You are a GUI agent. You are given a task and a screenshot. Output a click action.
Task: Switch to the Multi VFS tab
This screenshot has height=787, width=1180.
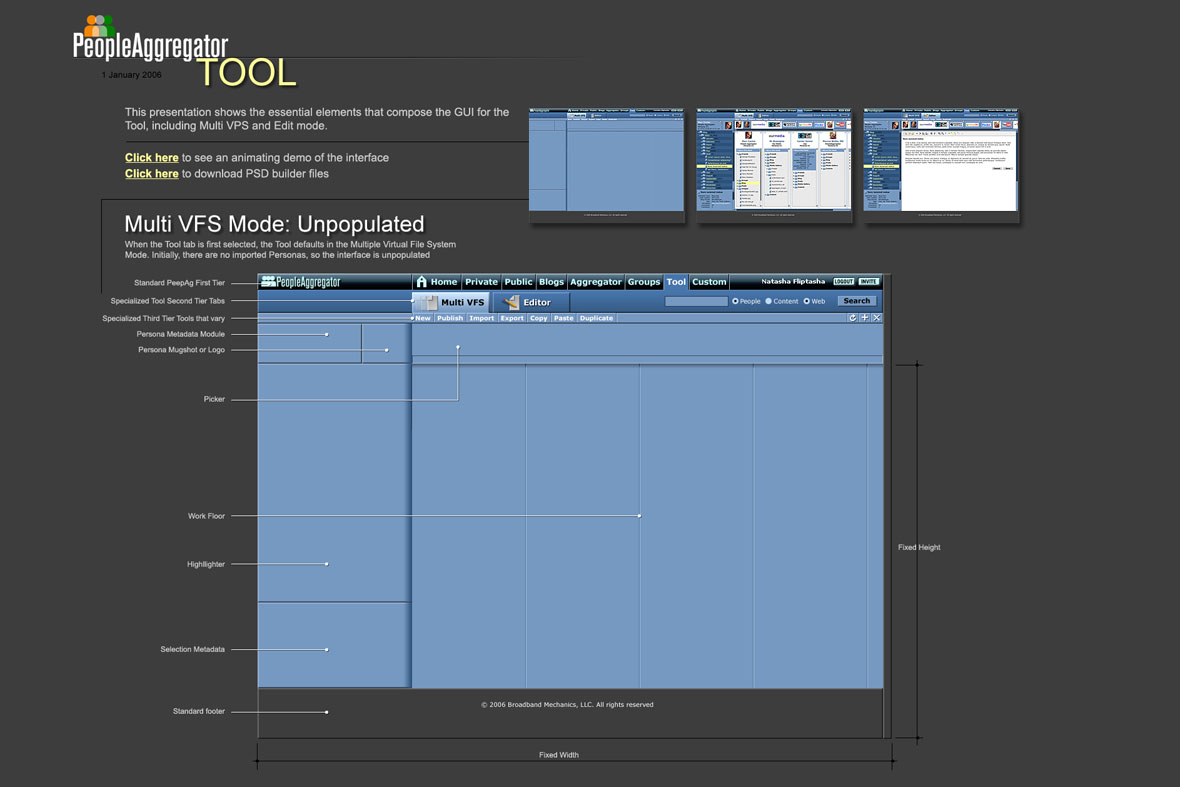pos(452,302)
